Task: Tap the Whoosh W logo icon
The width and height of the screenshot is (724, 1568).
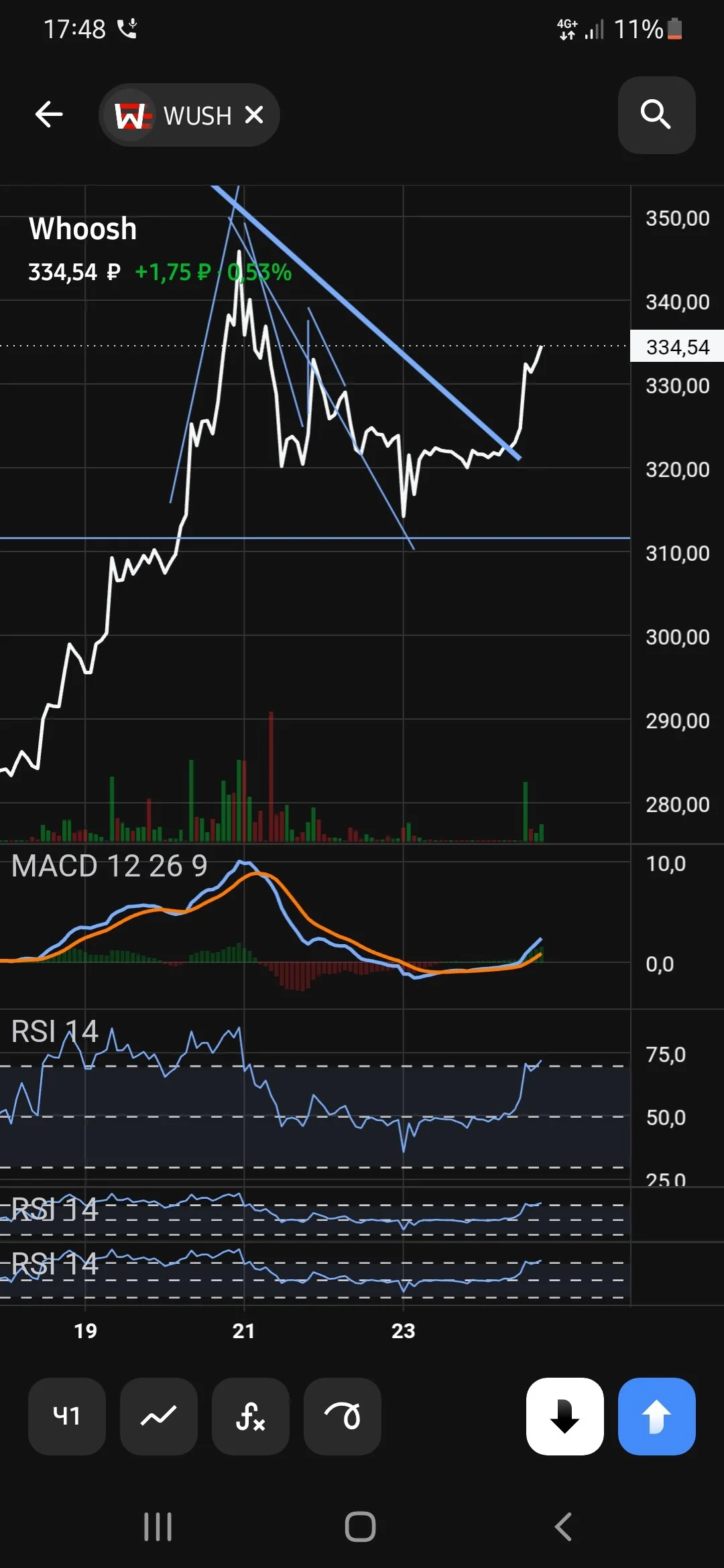Action: point(131,115)
